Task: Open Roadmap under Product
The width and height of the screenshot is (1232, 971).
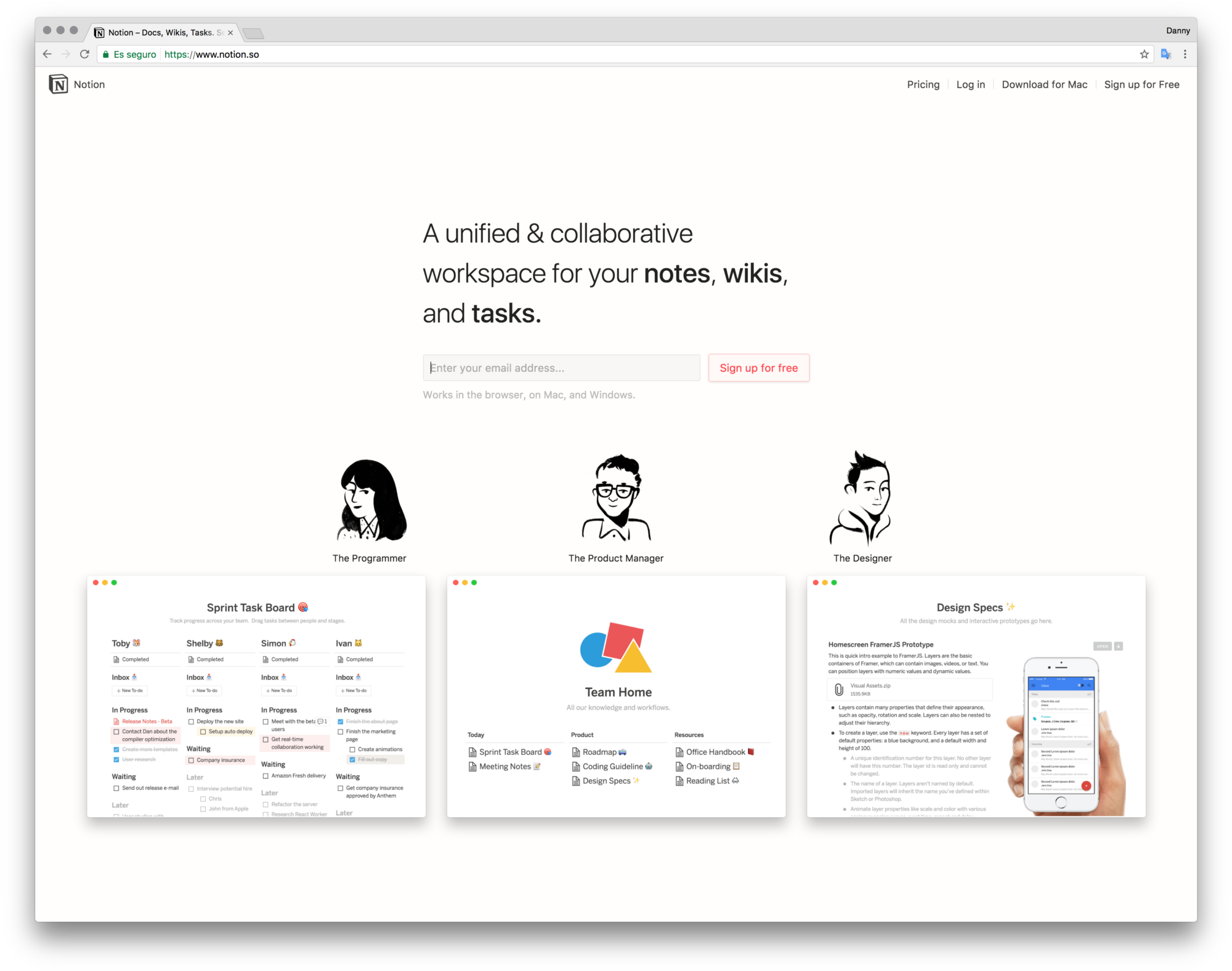Action: pos(599,752)
